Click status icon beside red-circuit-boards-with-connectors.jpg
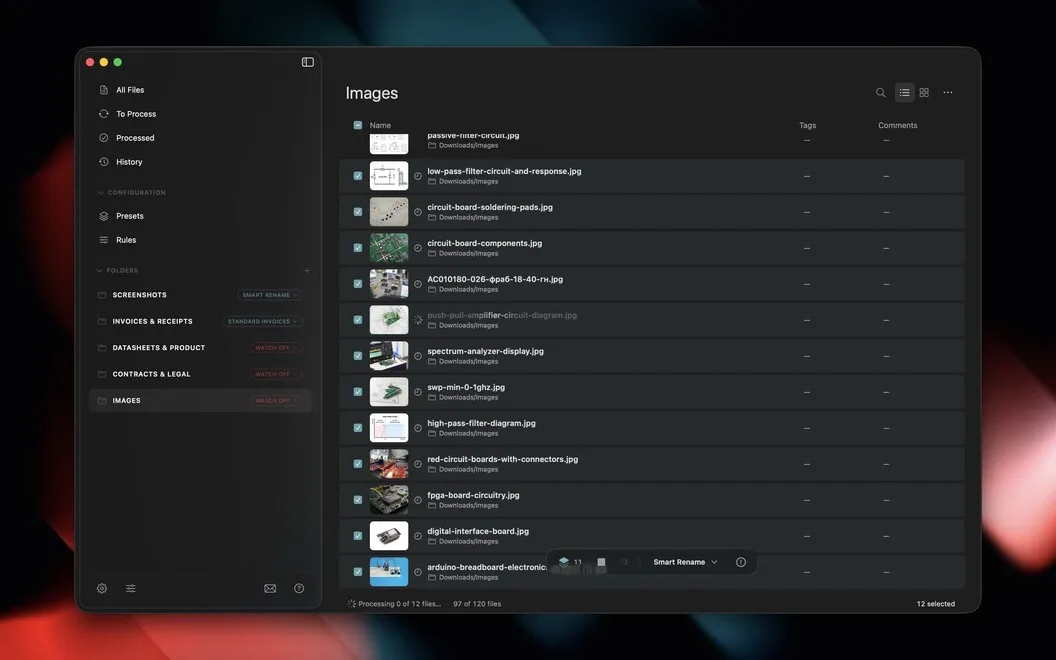1056x660 pixels. point(418,463)
